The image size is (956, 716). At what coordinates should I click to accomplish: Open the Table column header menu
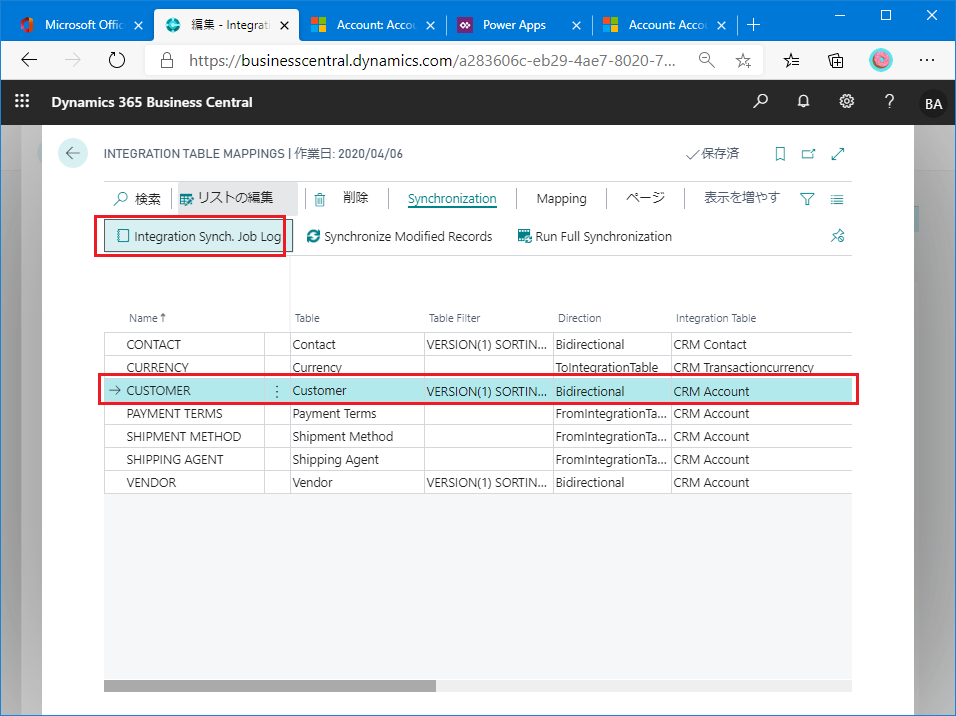pos(307,318)
